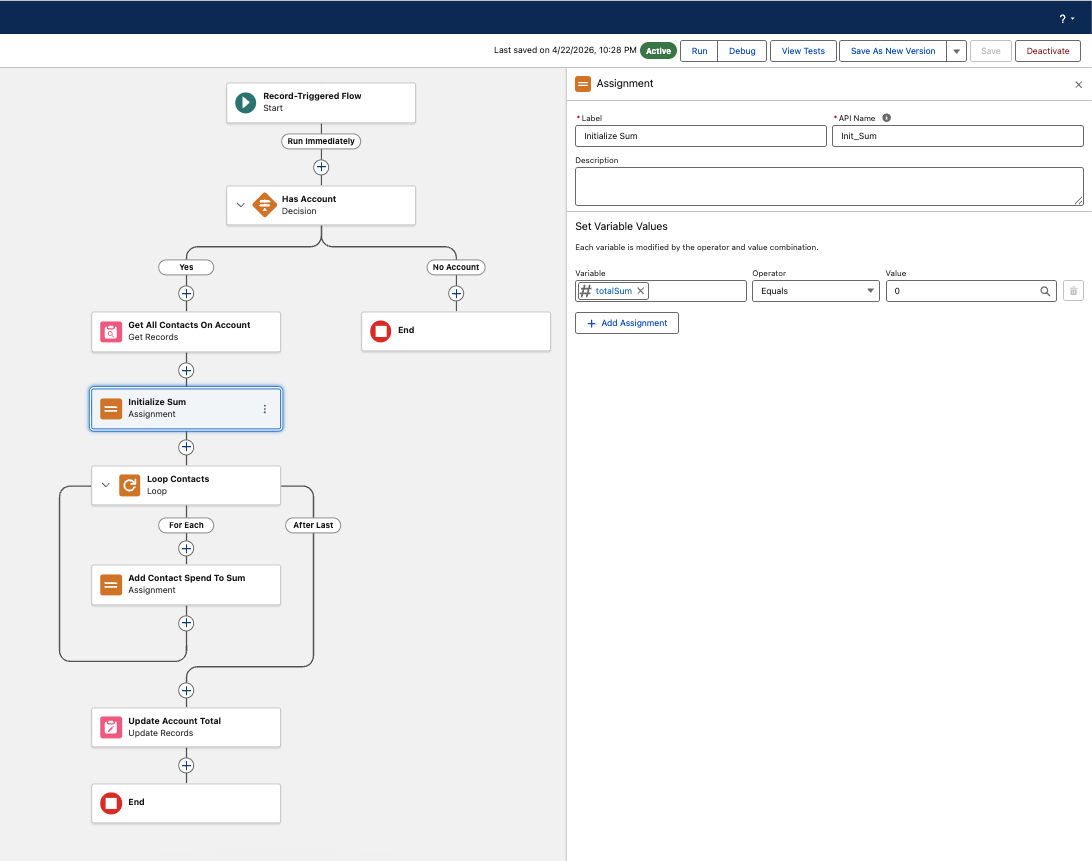Open the help question mark menu
Screen dimensions: 1092x861
pyautogui.click(x=1066, y=19)
